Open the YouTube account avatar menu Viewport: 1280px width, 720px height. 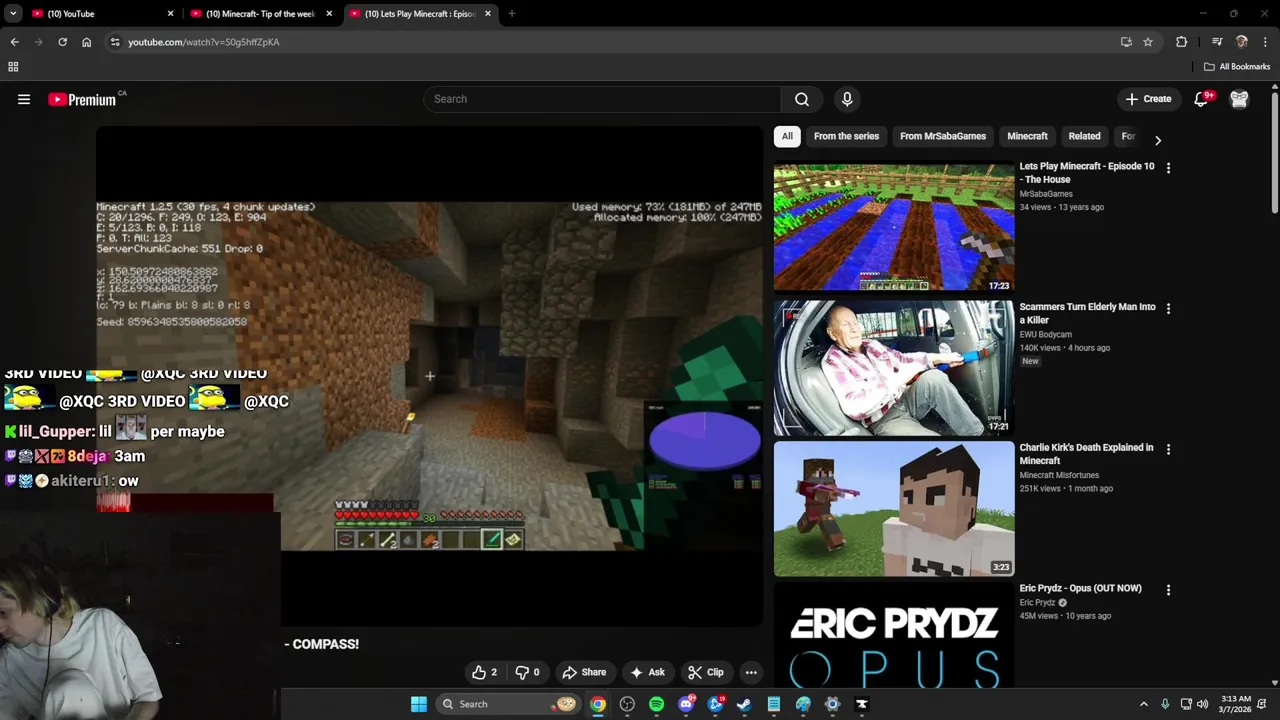tap(1239, 99)
